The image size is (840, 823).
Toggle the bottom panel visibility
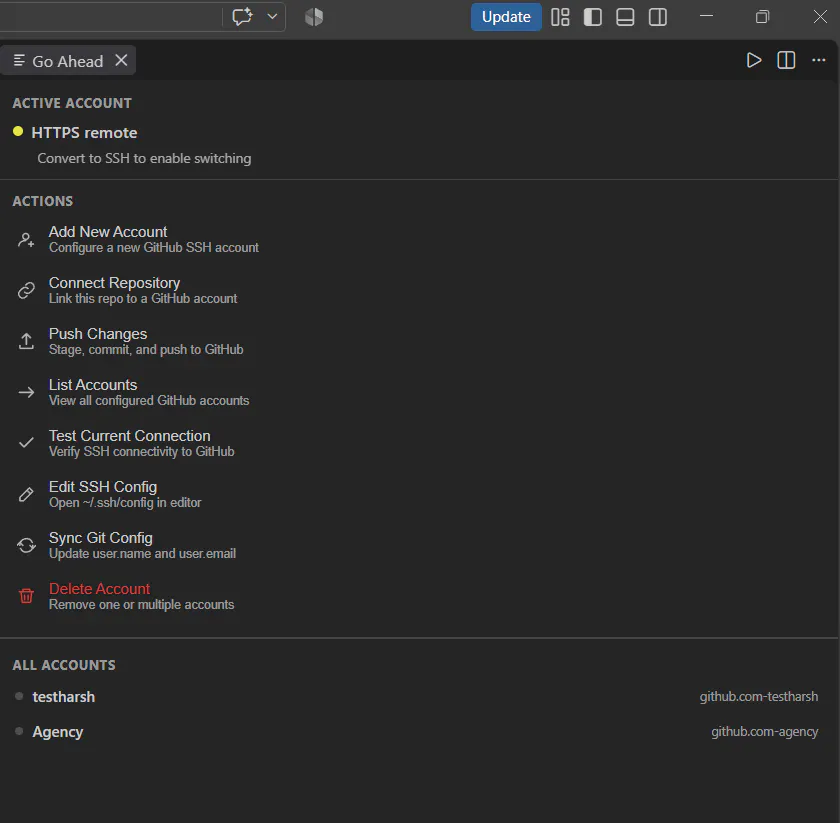click(625, 17)
